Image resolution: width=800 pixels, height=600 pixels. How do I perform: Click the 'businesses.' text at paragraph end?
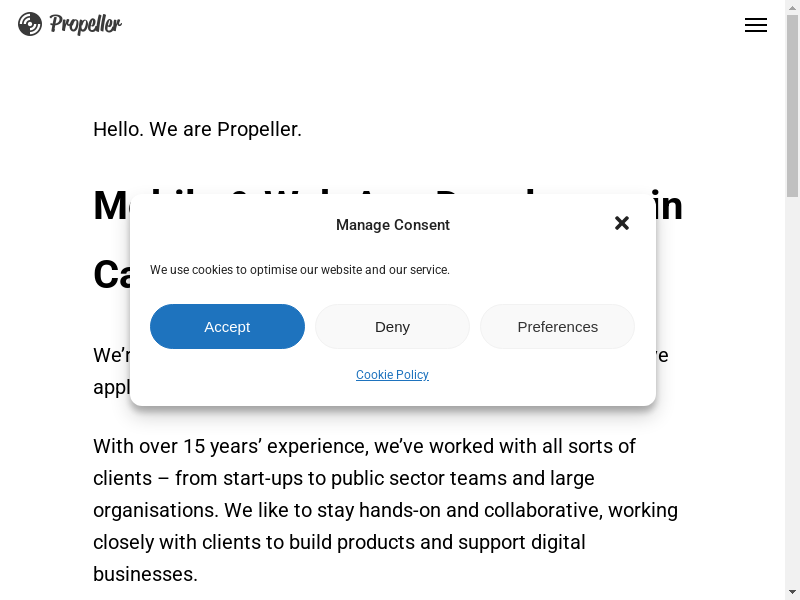point(145,574)
